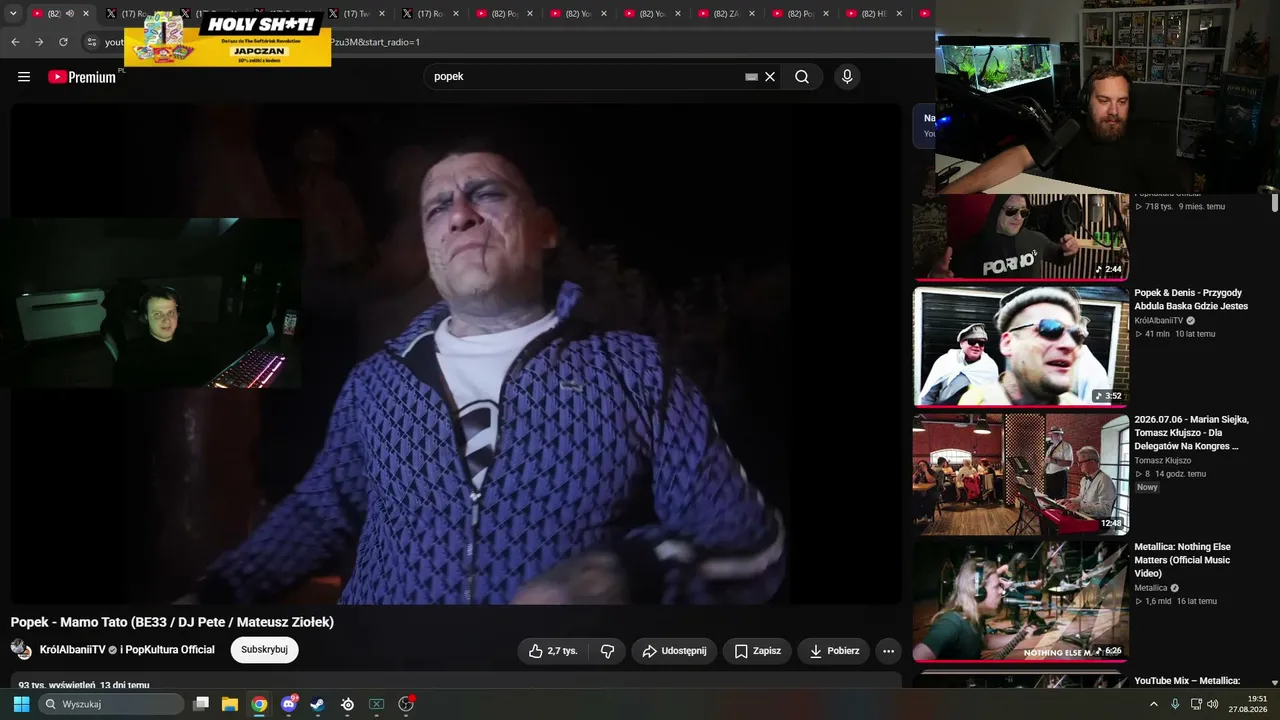Download video with Pobierz button
Screen dimensions: 1280x720
[x=834, y=651]
